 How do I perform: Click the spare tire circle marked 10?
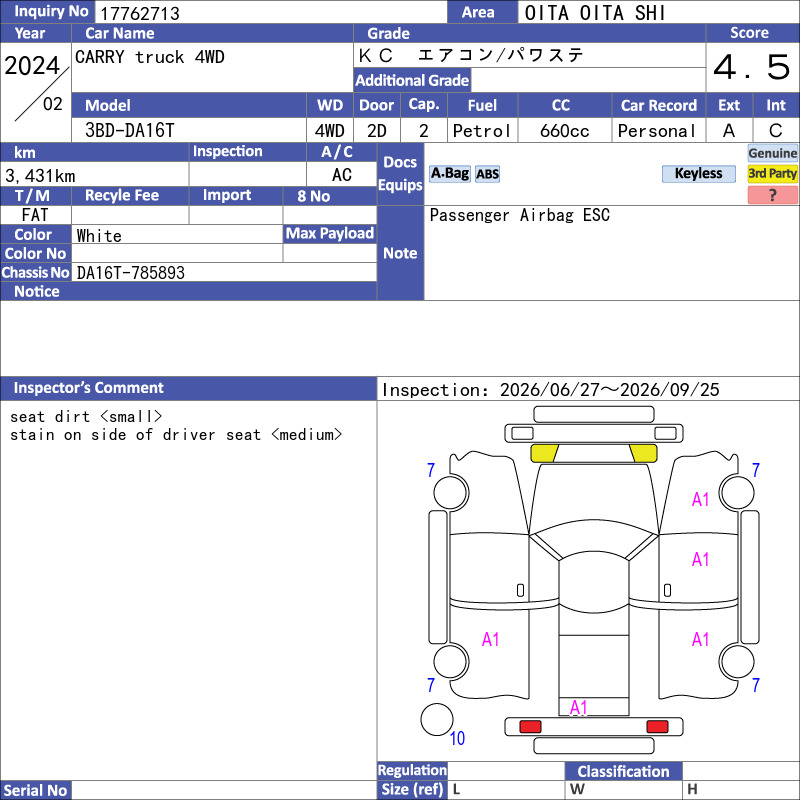(437, 719)
